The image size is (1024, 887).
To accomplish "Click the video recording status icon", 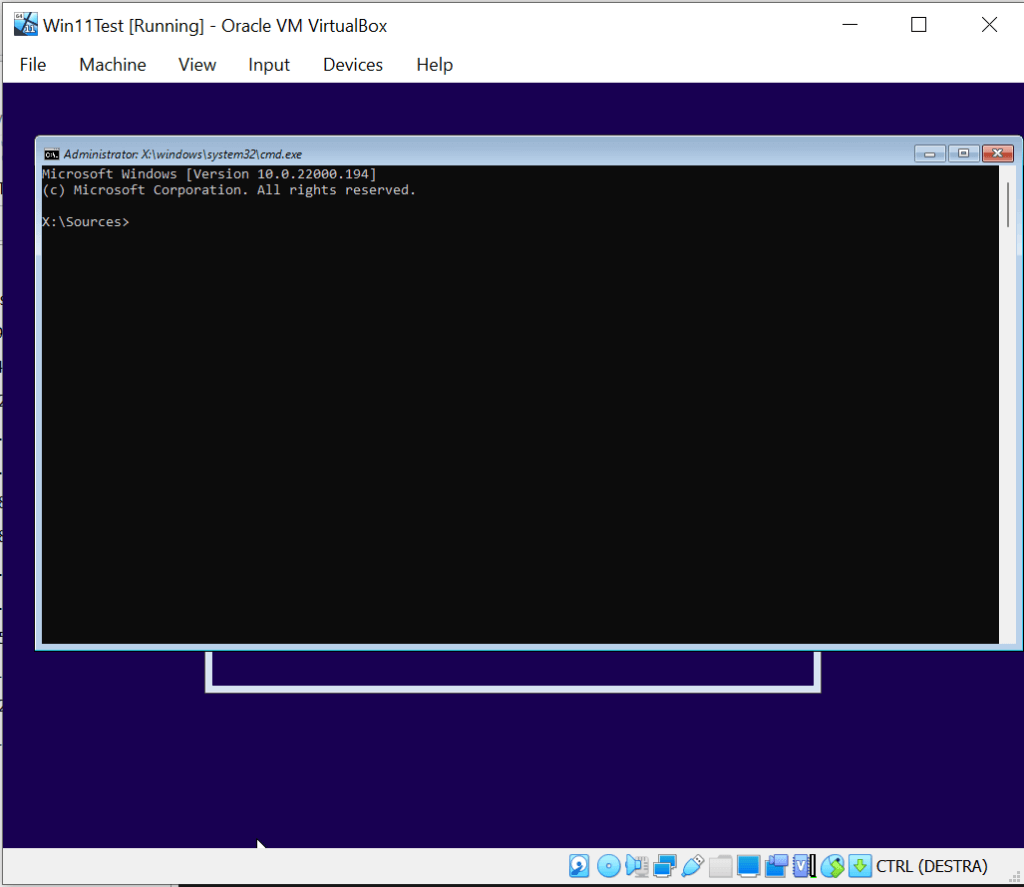I will 776,866.
